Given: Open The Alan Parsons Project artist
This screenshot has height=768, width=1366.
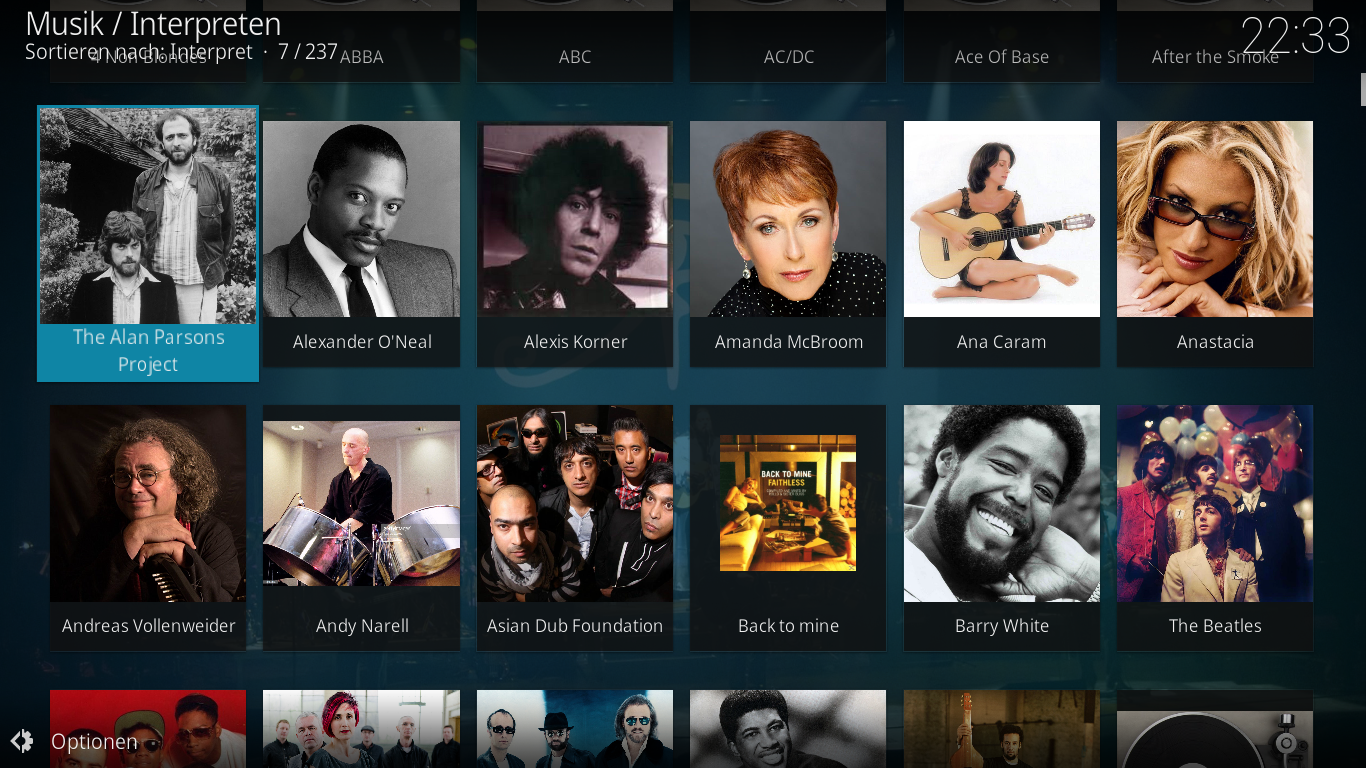Looking at the screenshot, I should click(148, 244).
